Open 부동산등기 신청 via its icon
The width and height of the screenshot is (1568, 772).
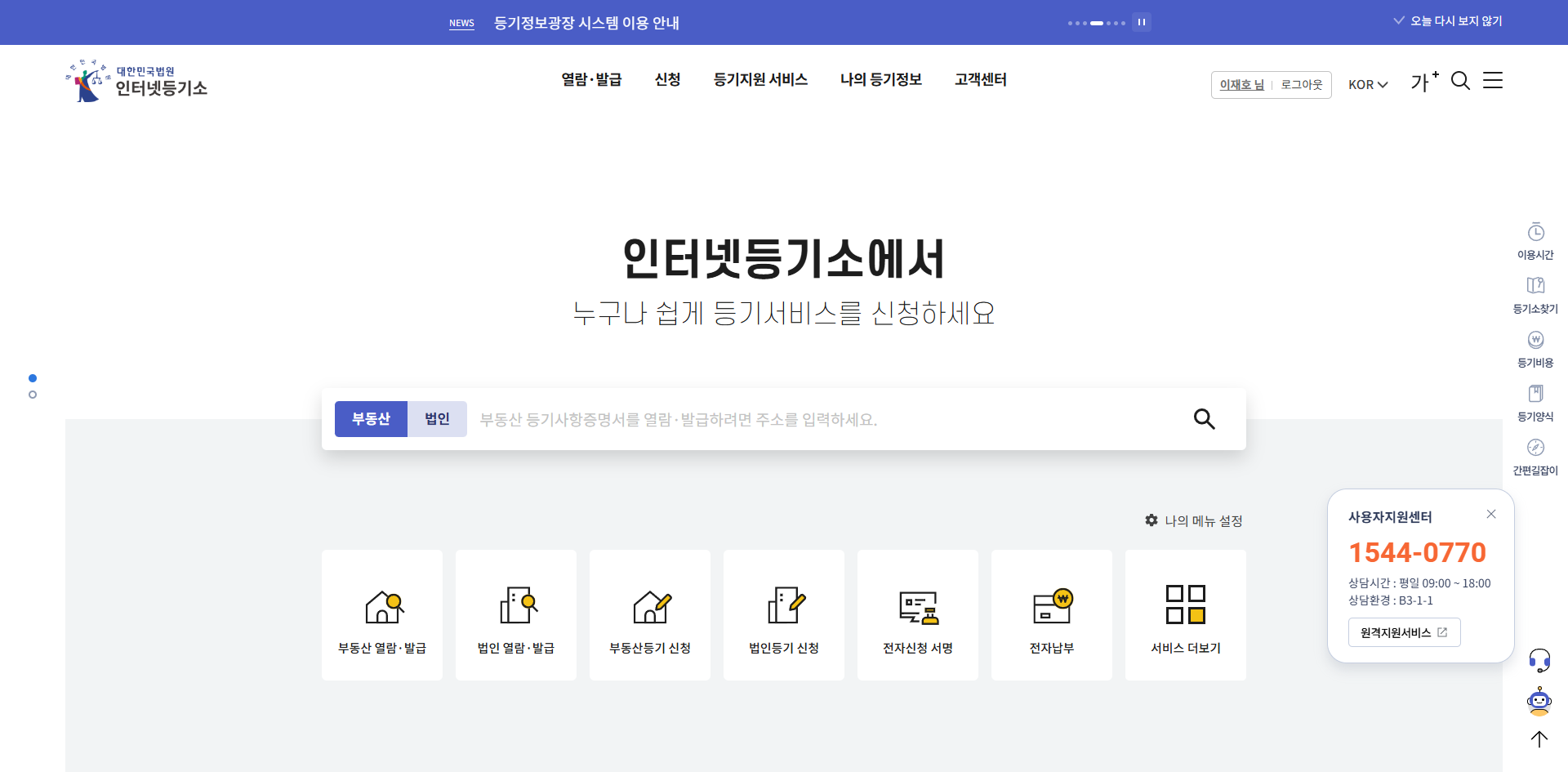click(649, 614)
